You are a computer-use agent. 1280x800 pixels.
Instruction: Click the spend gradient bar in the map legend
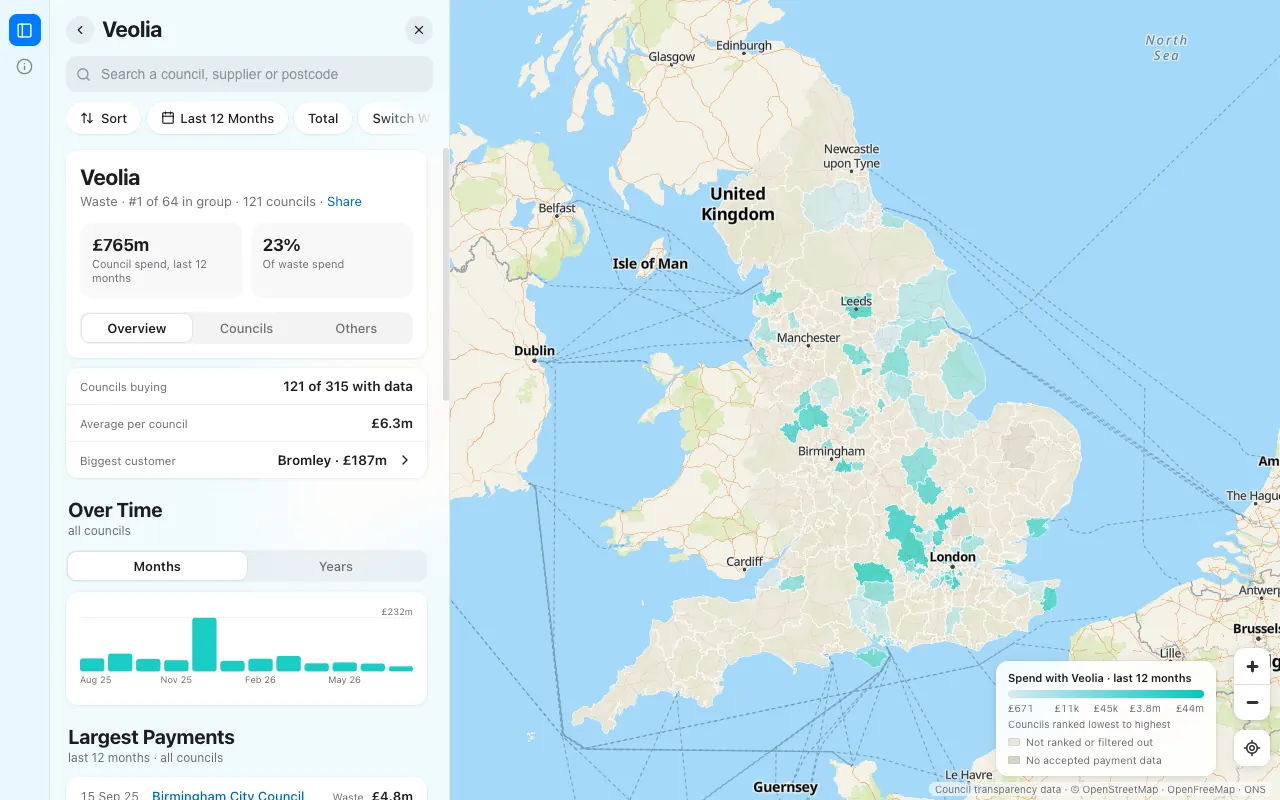pos(1106,694)
